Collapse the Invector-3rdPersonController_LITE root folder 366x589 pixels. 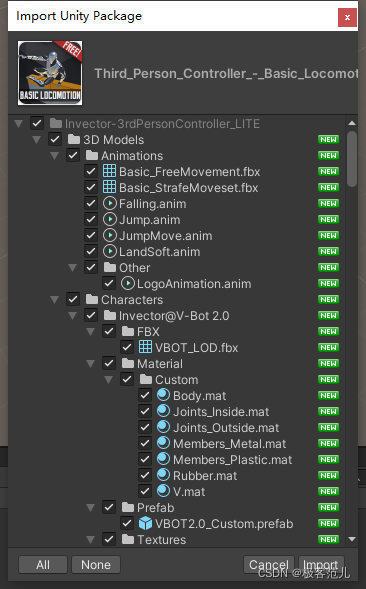click(x=18, y=124)
